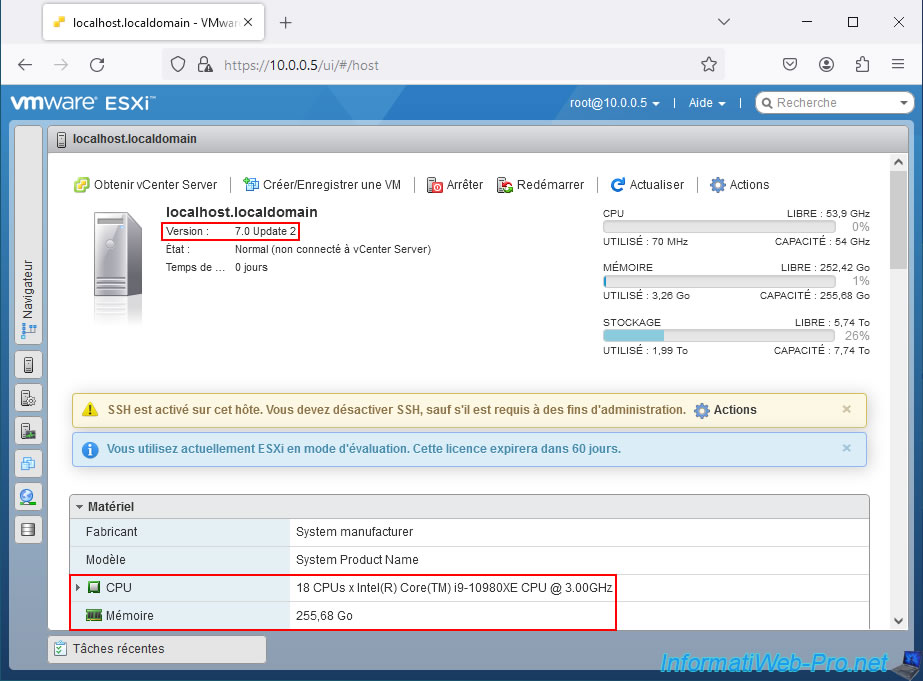
Task: Refresh with the Actualiser button
Action: point(647,185)
